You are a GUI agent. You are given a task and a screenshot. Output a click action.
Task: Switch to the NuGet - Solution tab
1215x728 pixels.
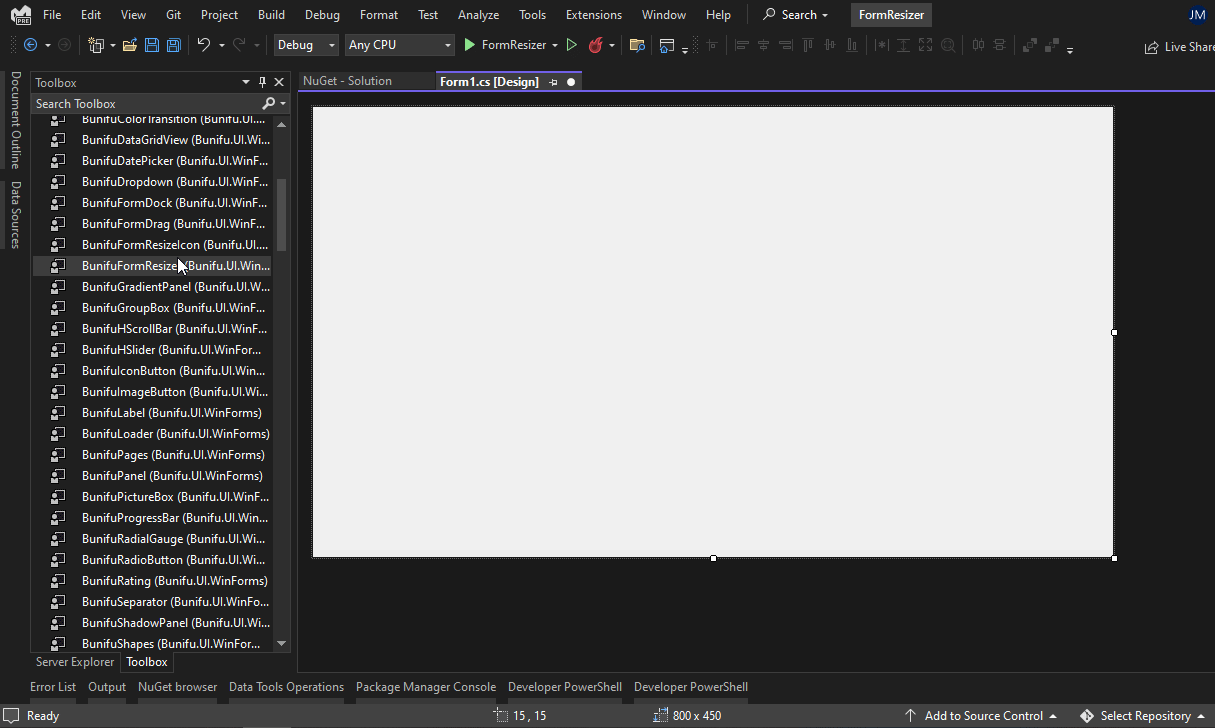coord(347,81)
